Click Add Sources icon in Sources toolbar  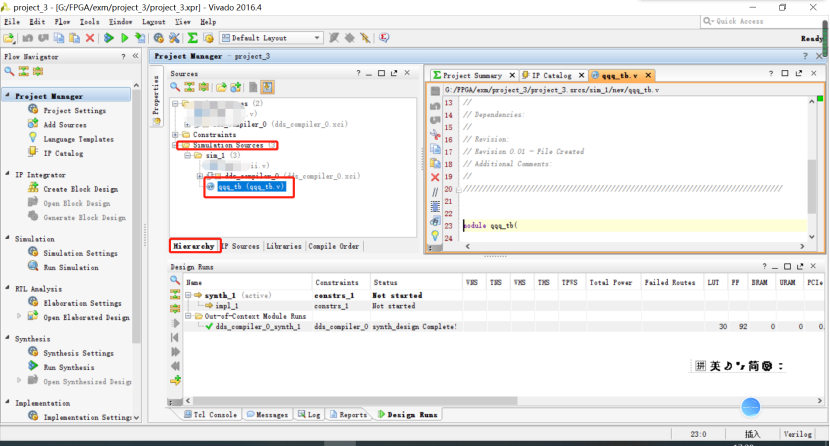click(236, 87)
